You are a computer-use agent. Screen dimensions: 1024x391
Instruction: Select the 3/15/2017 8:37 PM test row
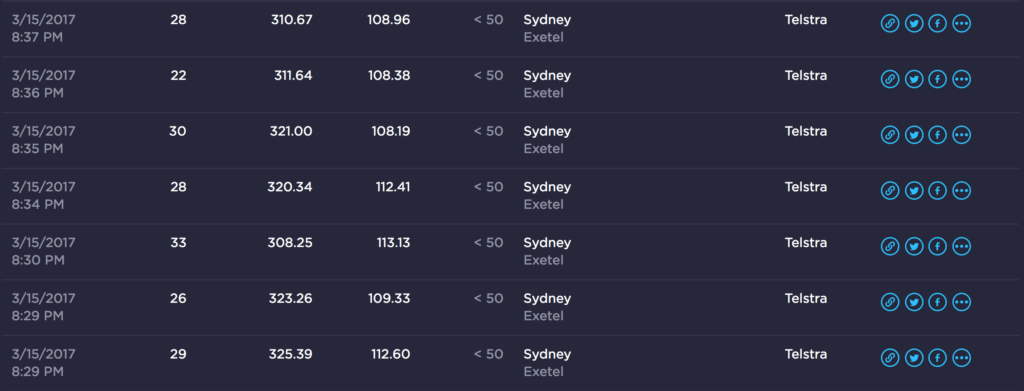[x=509, y=29]
